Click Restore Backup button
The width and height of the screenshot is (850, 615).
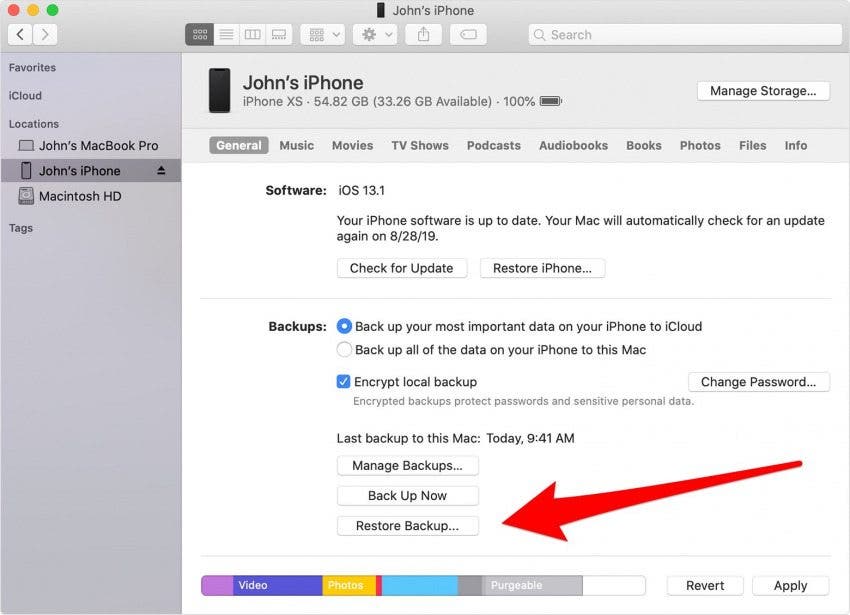408,526
